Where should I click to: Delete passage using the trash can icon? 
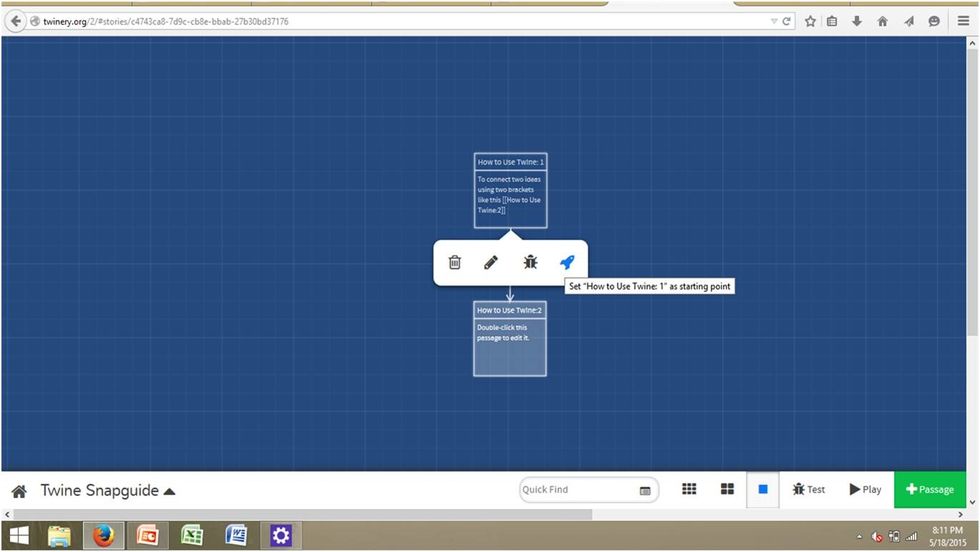[x=454, y=263]
